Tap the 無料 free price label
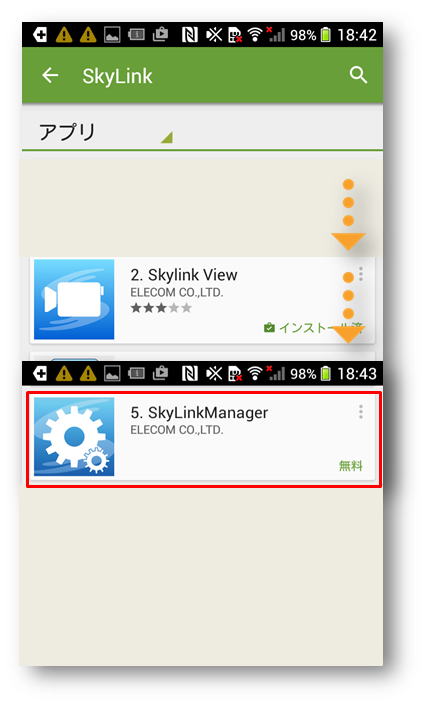This screenshot has height=705, width=427. [351, 466]
